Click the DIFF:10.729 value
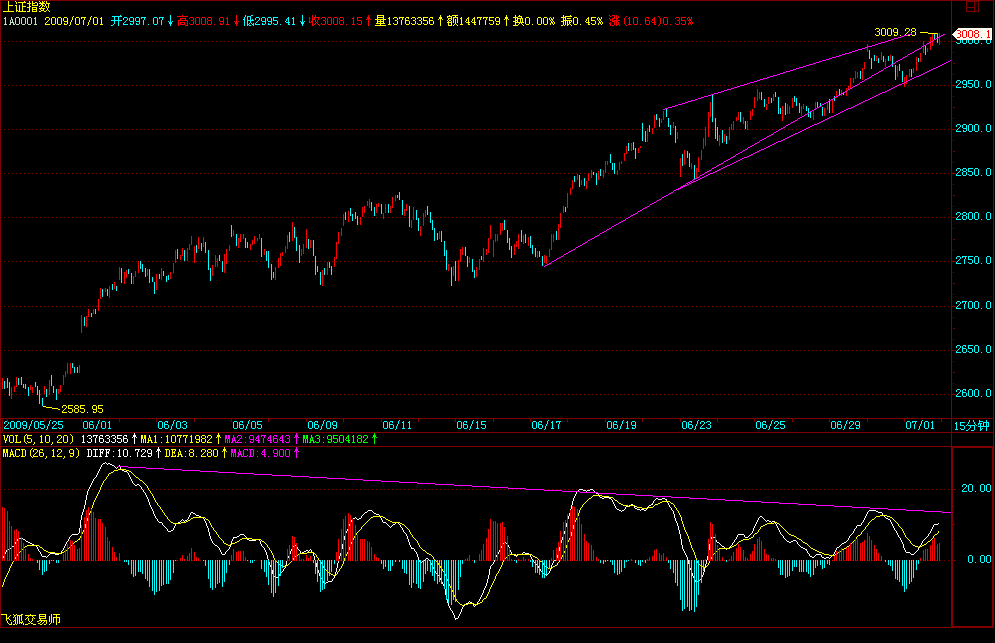This screenshot has height=643, width=995. (x=120, y=453)
